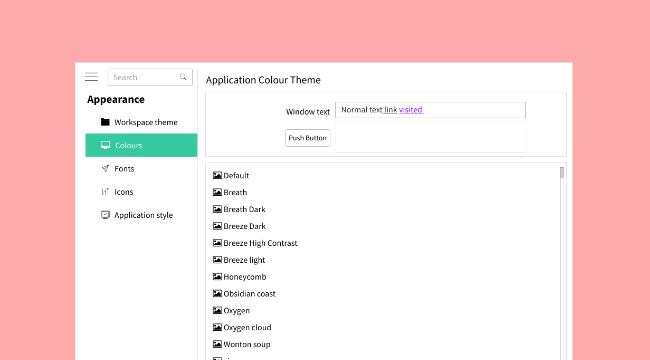Select the Colours section
Screen dimensions: 650x360
[x=141, y=145]
